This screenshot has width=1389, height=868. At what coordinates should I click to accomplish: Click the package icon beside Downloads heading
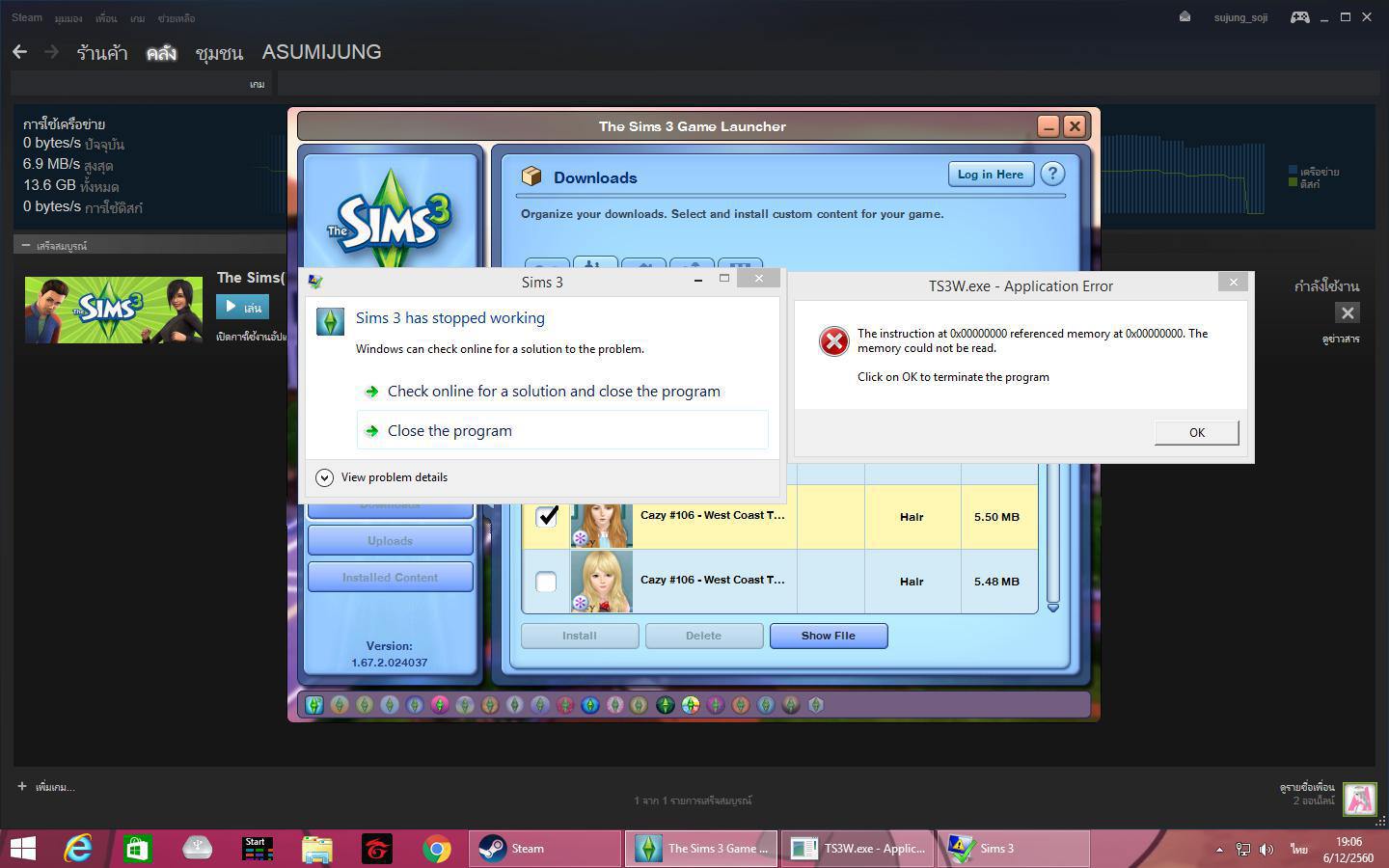point(531,176)
